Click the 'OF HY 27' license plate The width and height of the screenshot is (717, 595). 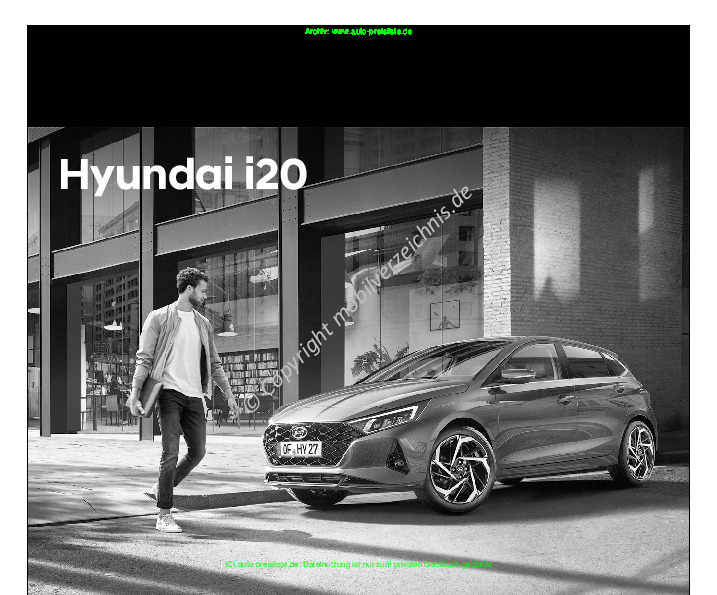(x=300, y=449)
